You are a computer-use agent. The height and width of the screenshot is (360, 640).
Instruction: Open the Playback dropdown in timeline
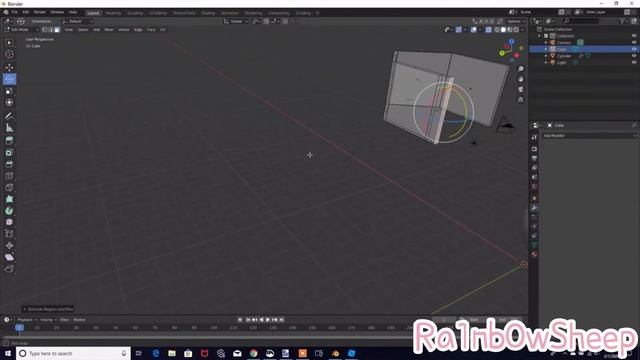click(x=27, y=320)
